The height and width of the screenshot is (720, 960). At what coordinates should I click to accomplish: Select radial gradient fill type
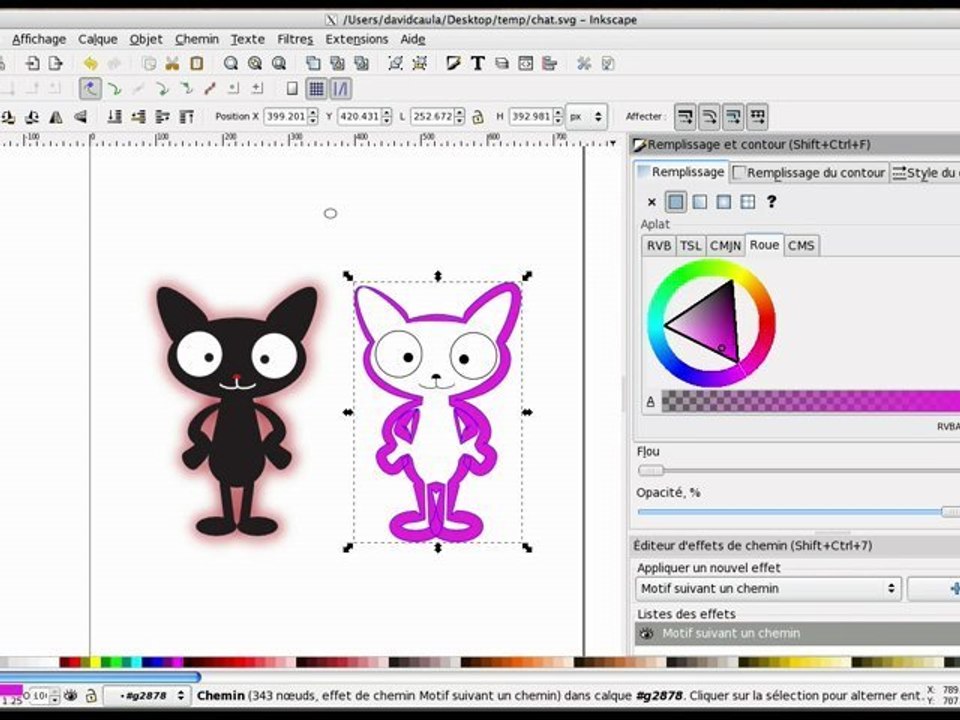click(x=724, y=201)
